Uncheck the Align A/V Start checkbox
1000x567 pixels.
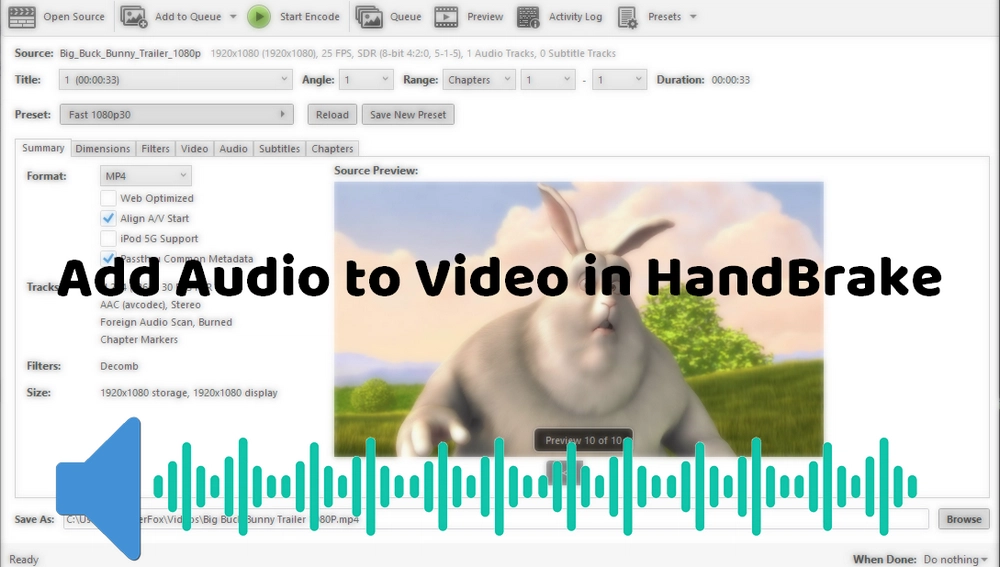pos(108,218)
